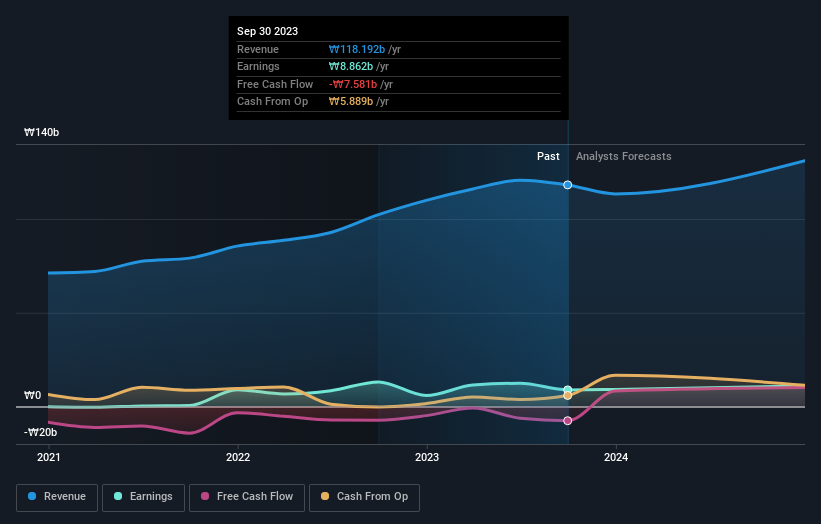Toggle the Free Cash Flow legend button
821x524 pixels.
click(247, 497)
